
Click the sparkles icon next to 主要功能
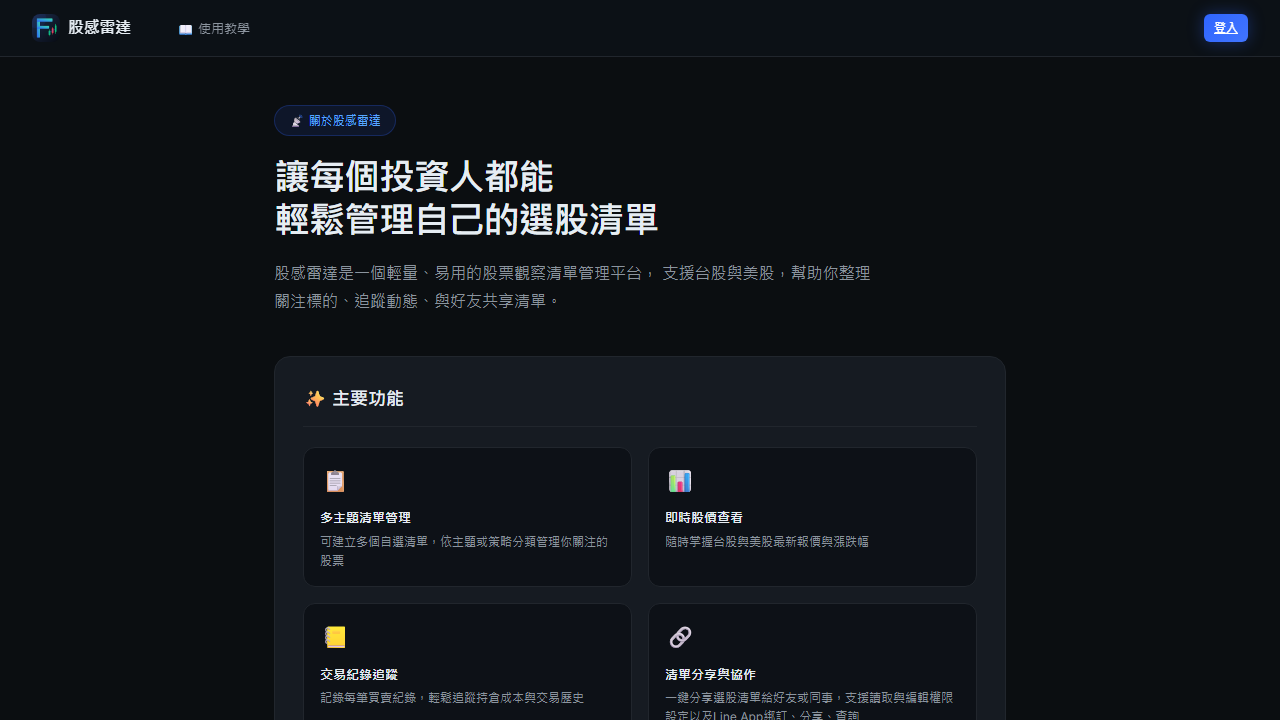click(315, 399)
